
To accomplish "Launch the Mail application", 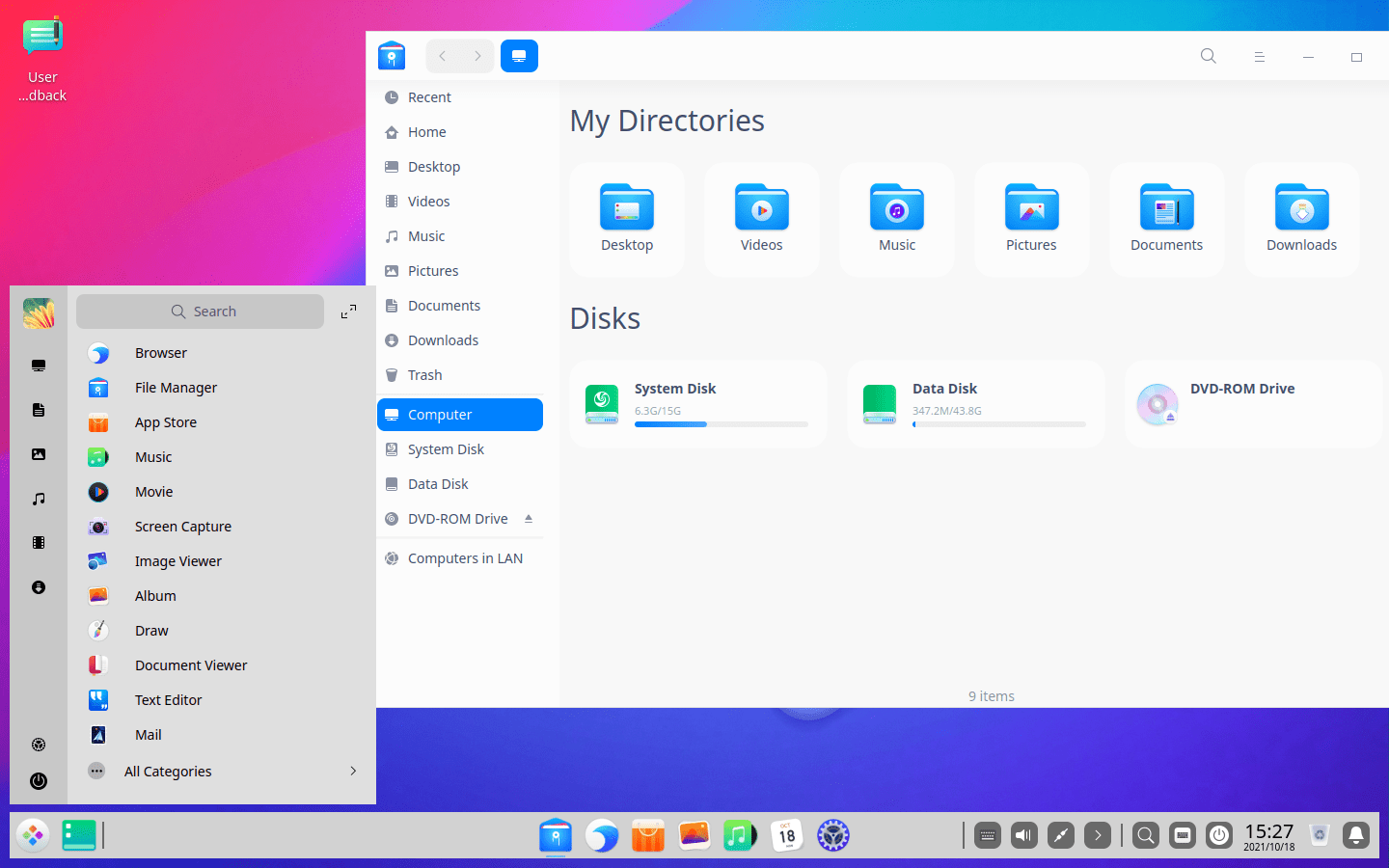I will (148, 734).
